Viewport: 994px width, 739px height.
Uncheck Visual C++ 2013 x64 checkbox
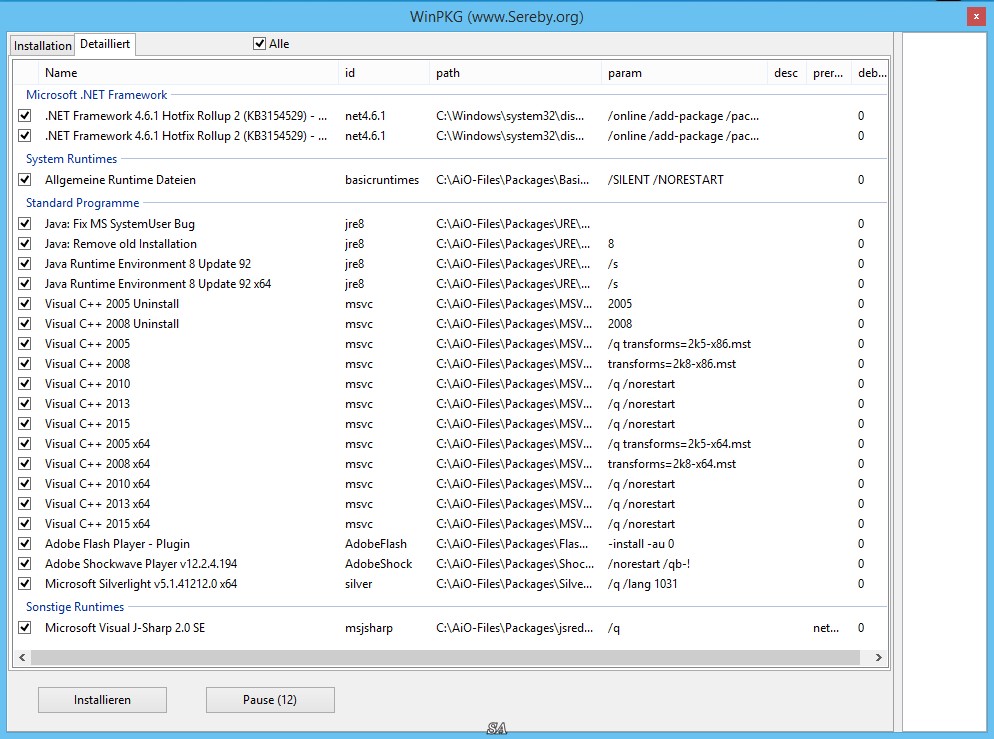pos(25,504)
